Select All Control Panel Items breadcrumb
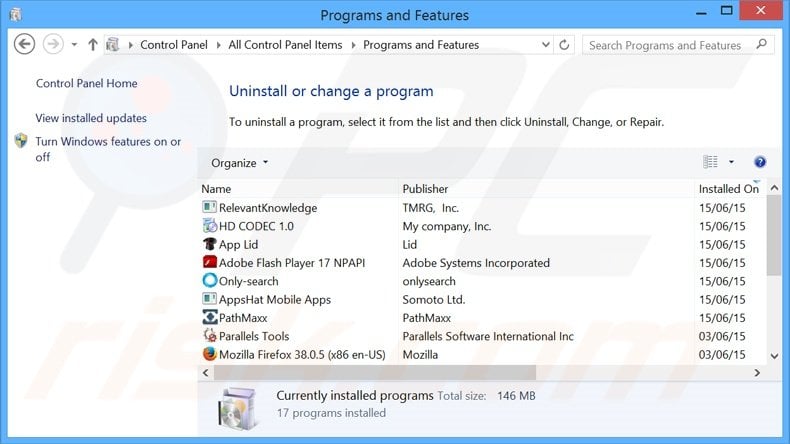Image resolution: width=790 pixels, height=444 pixels. click(x=285, y=45)
